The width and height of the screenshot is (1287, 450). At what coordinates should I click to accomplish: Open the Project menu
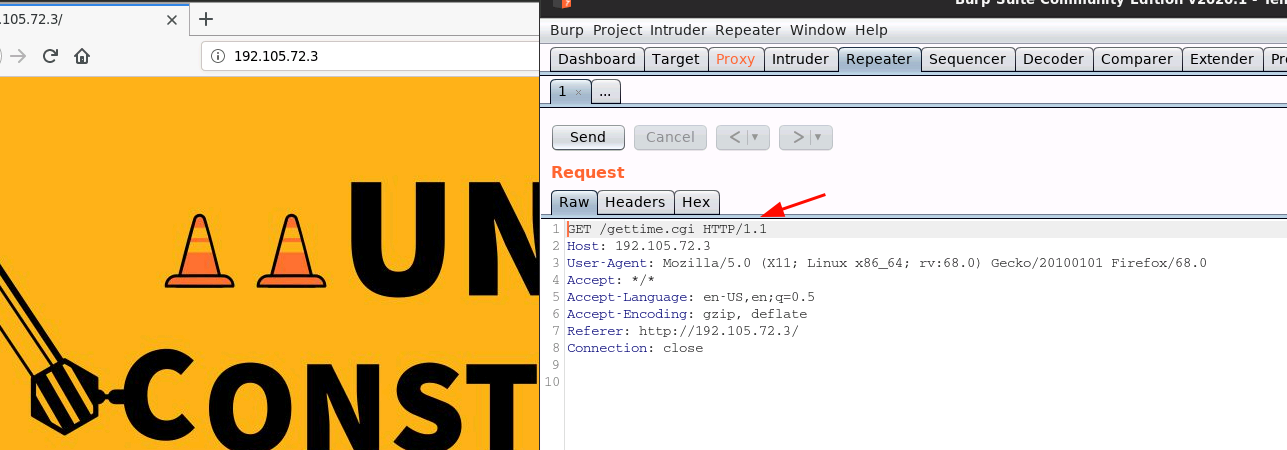617,30
